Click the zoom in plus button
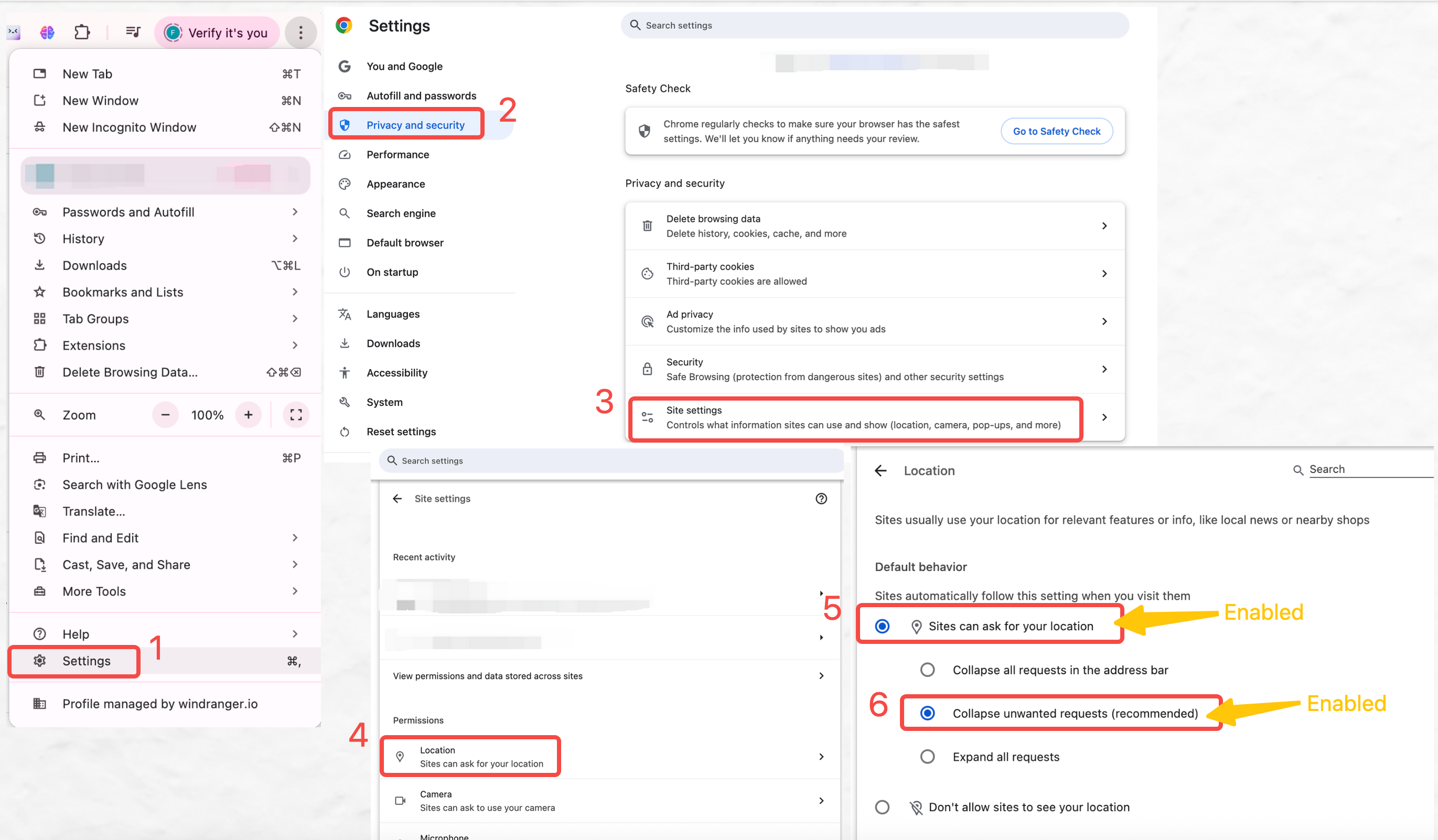The width and height of the screenshot is (1438, 840). (x=248, y=415)
